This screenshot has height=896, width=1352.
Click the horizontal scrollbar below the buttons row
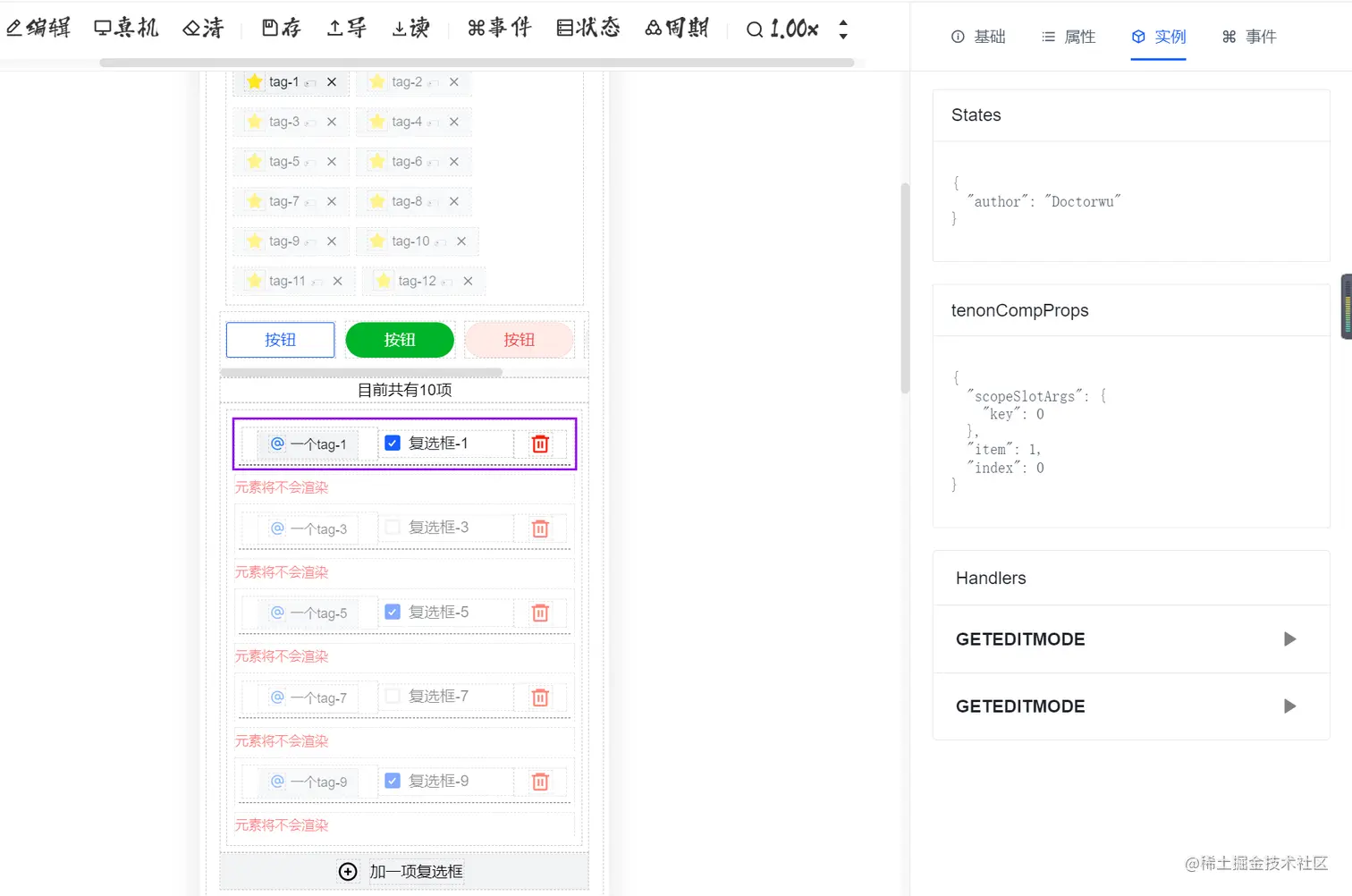[x=361, y=372]
